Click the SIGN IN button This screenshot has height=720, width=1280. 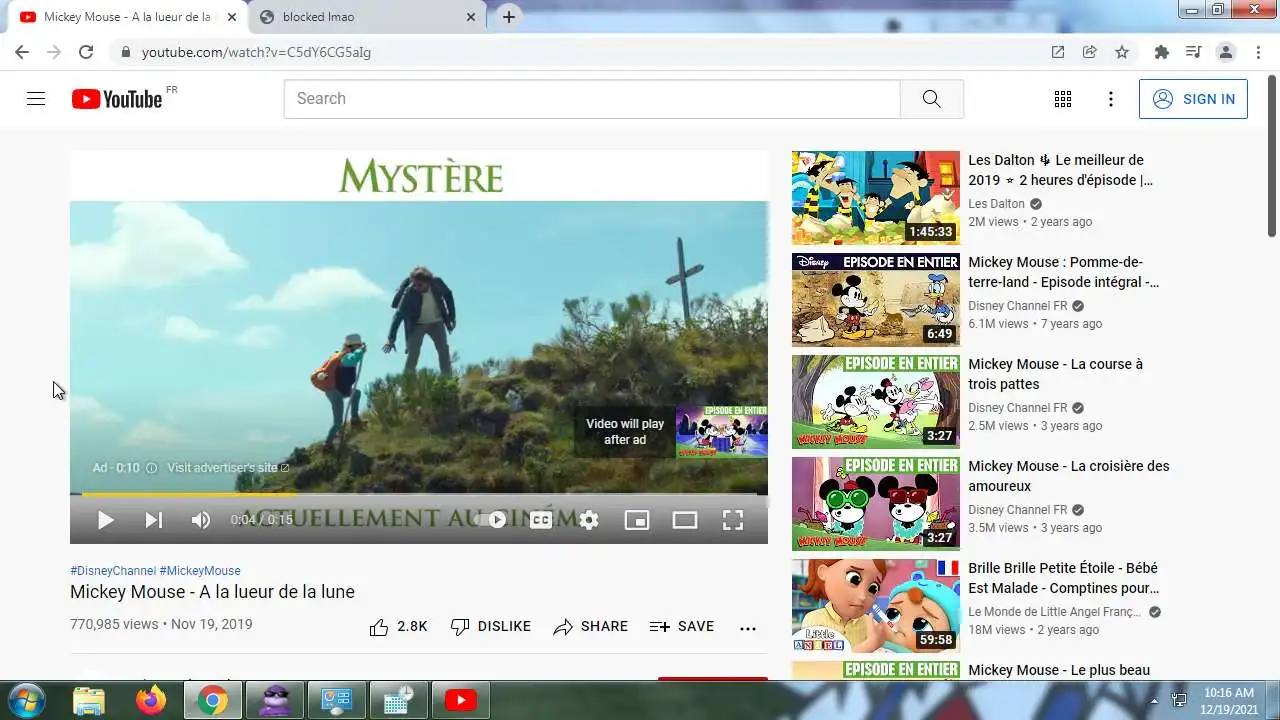[x=1193, y=99]
